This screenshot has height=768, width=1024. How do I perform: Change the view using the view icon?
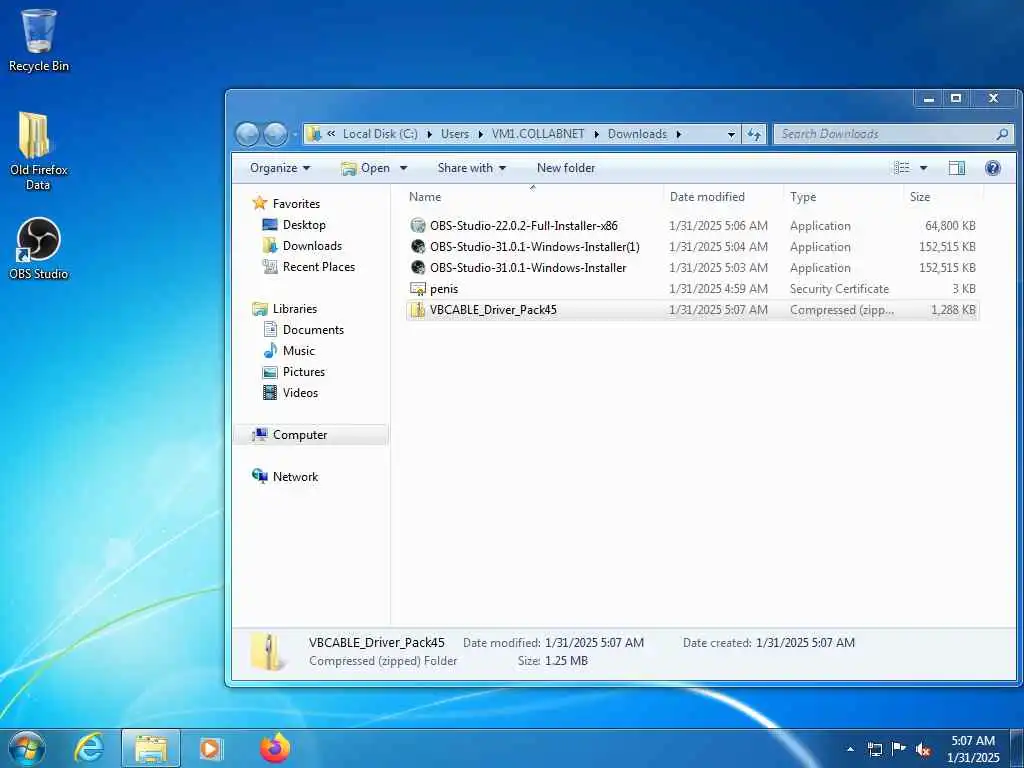[x=902, y=168]
